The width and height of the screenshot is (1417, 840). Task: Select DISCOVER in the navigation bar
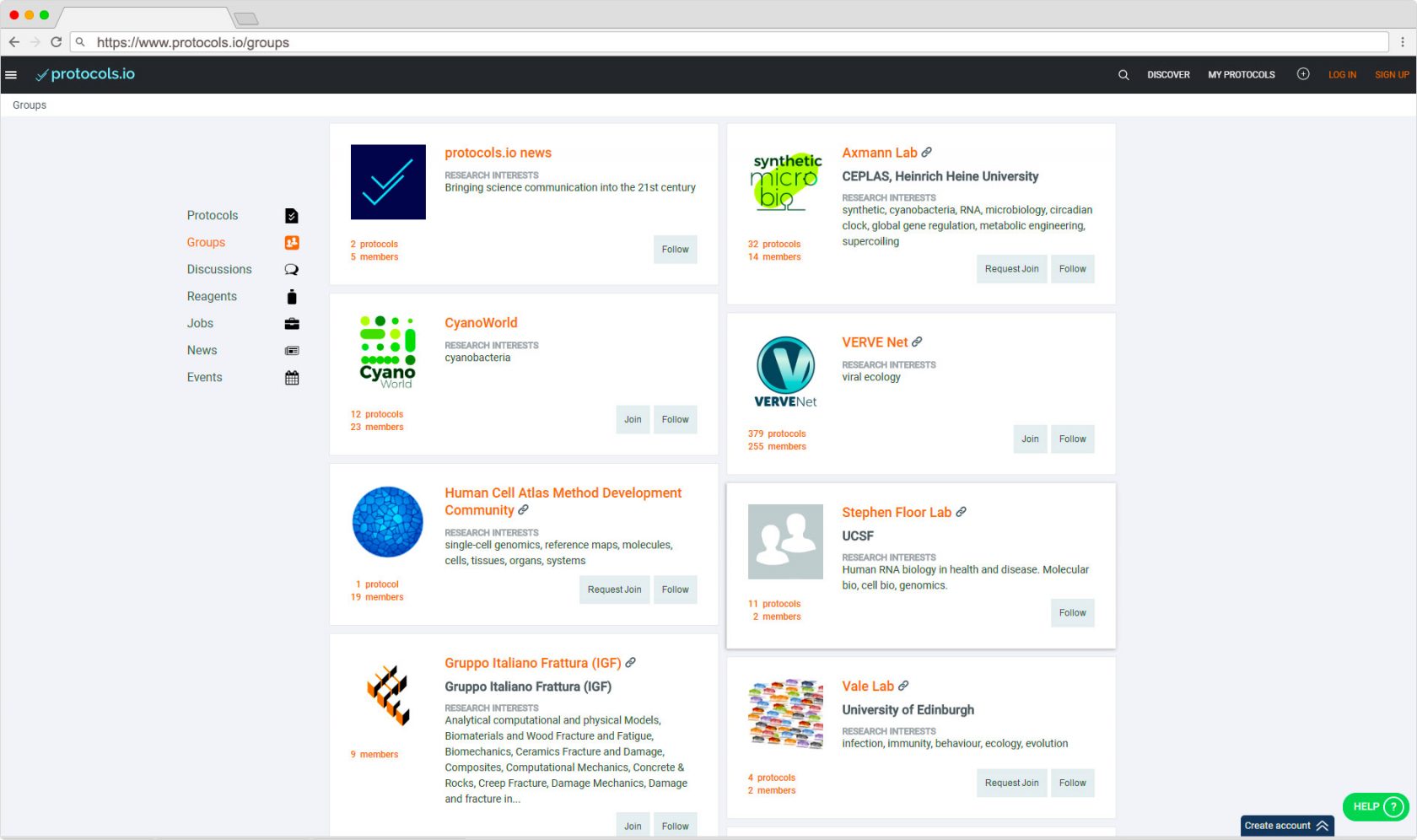1168,74
